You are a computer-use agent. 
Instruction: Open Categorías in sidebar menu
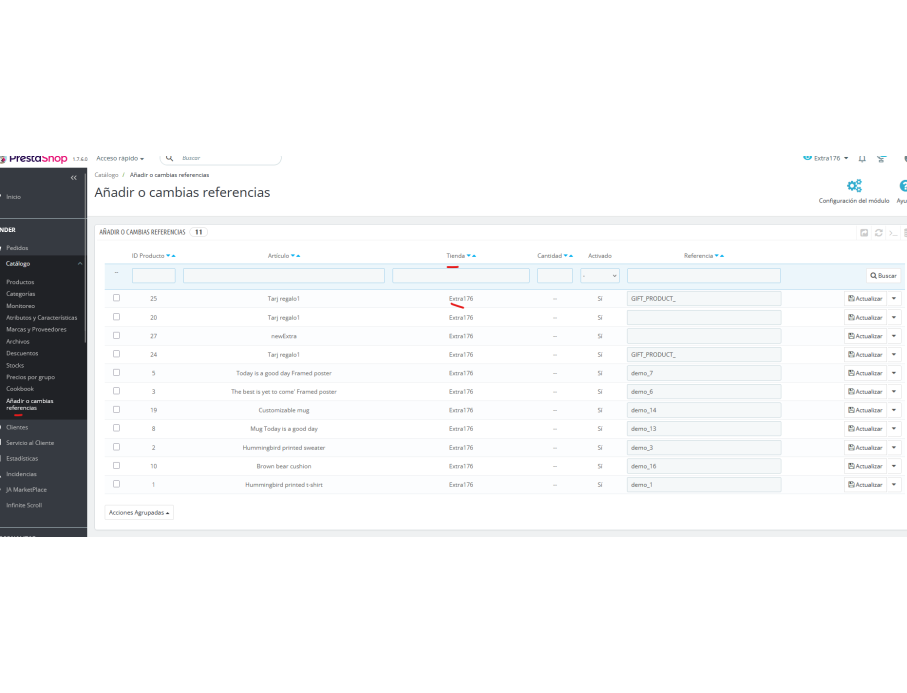[21, 294]
